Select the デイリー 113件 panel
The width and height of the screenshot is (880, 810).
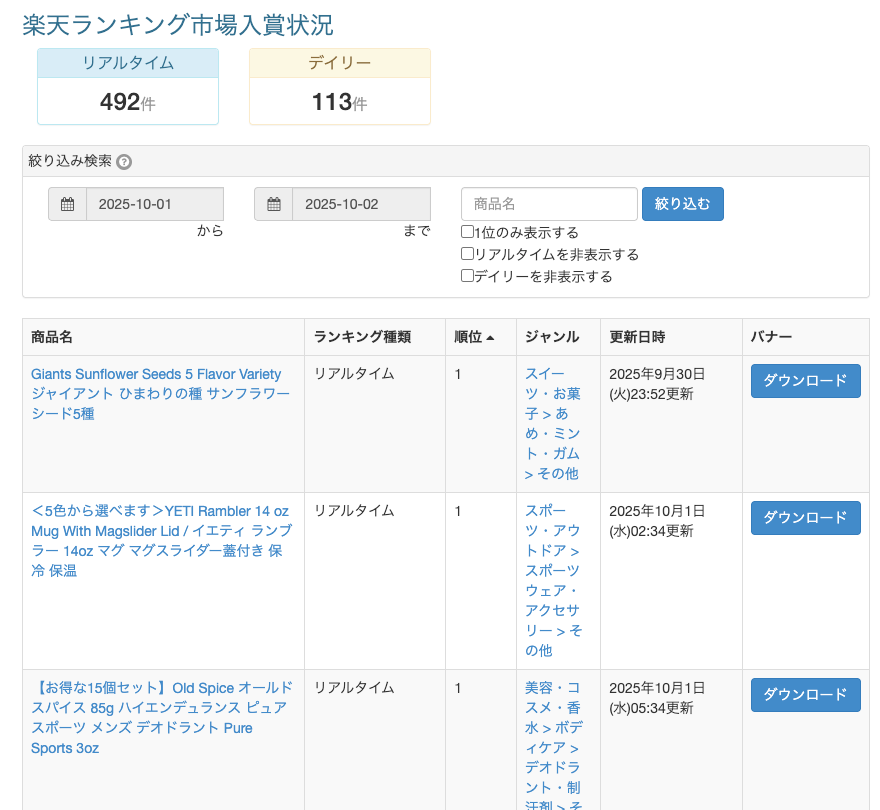click(340, 87)
